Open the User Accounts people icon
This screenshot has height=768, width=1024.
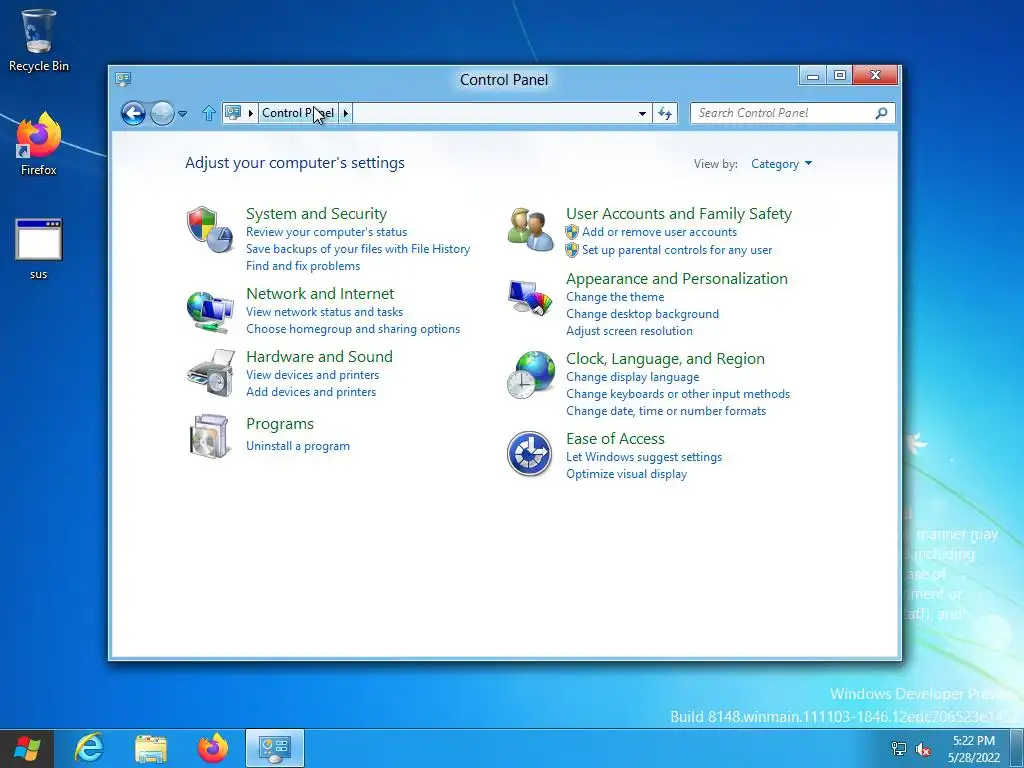[530, 230]
